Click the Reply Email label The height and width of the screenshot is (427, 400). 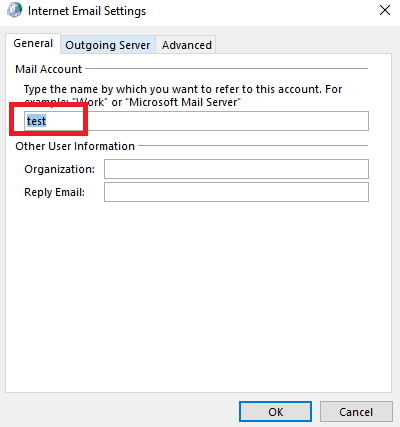[x=54, y=192]
